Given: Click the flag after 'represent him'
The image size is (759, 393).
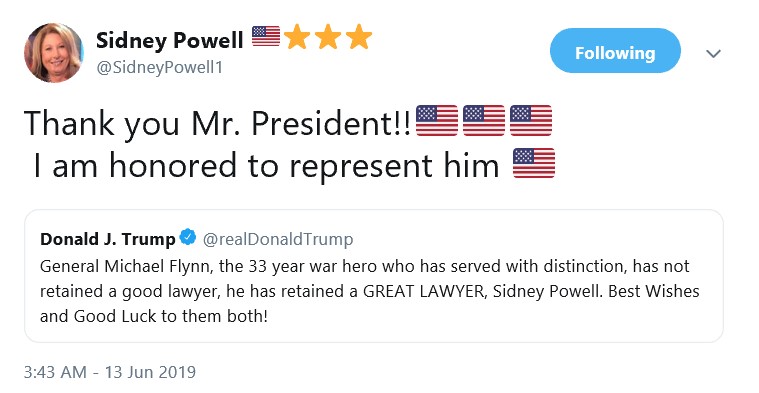Looking at the screenshot, I should (x=533, y=163).
